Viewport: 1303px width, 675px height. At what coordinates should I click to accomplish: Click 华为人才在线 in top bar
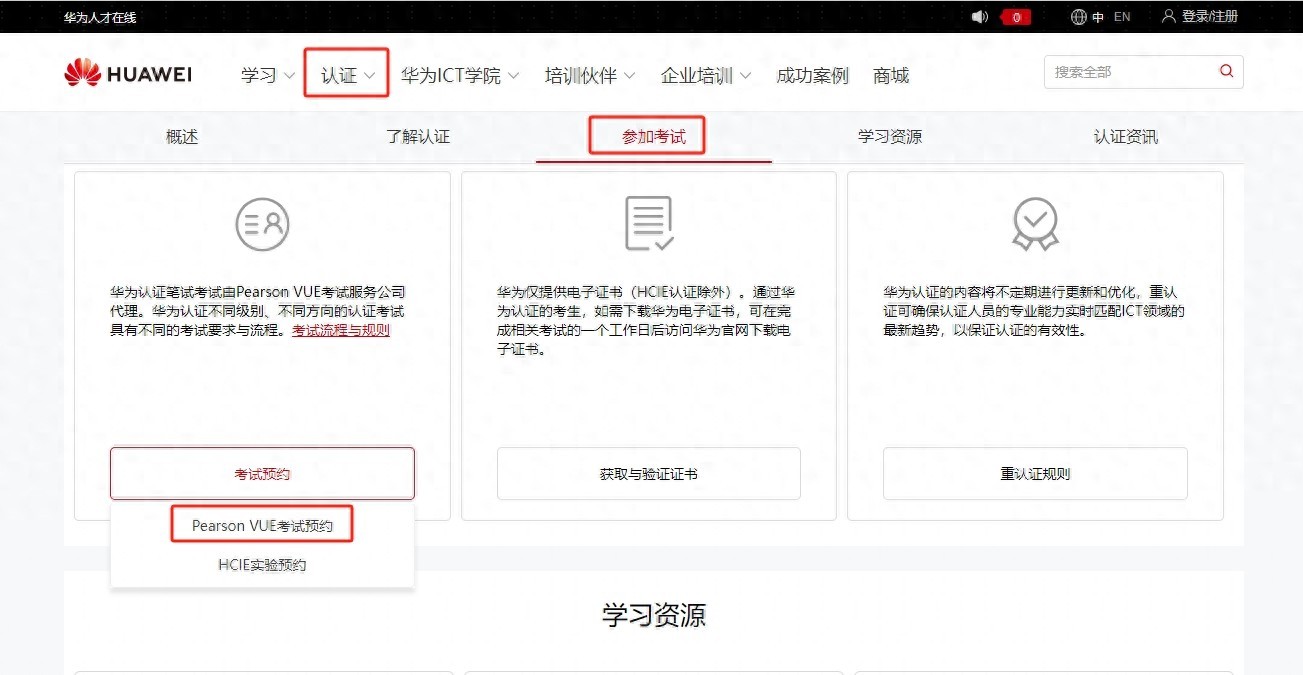pos(100,17)
